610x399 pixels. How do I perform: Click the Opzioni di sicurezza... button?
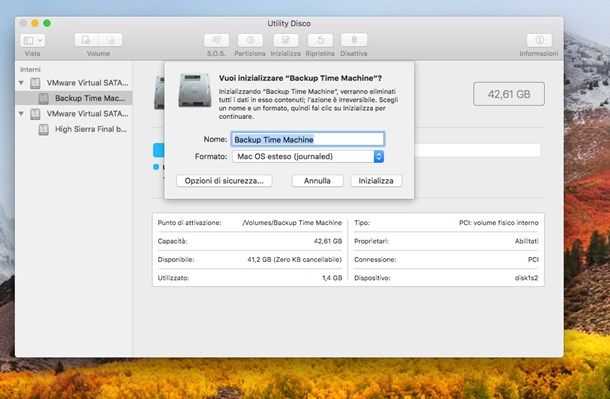point(224,181)
